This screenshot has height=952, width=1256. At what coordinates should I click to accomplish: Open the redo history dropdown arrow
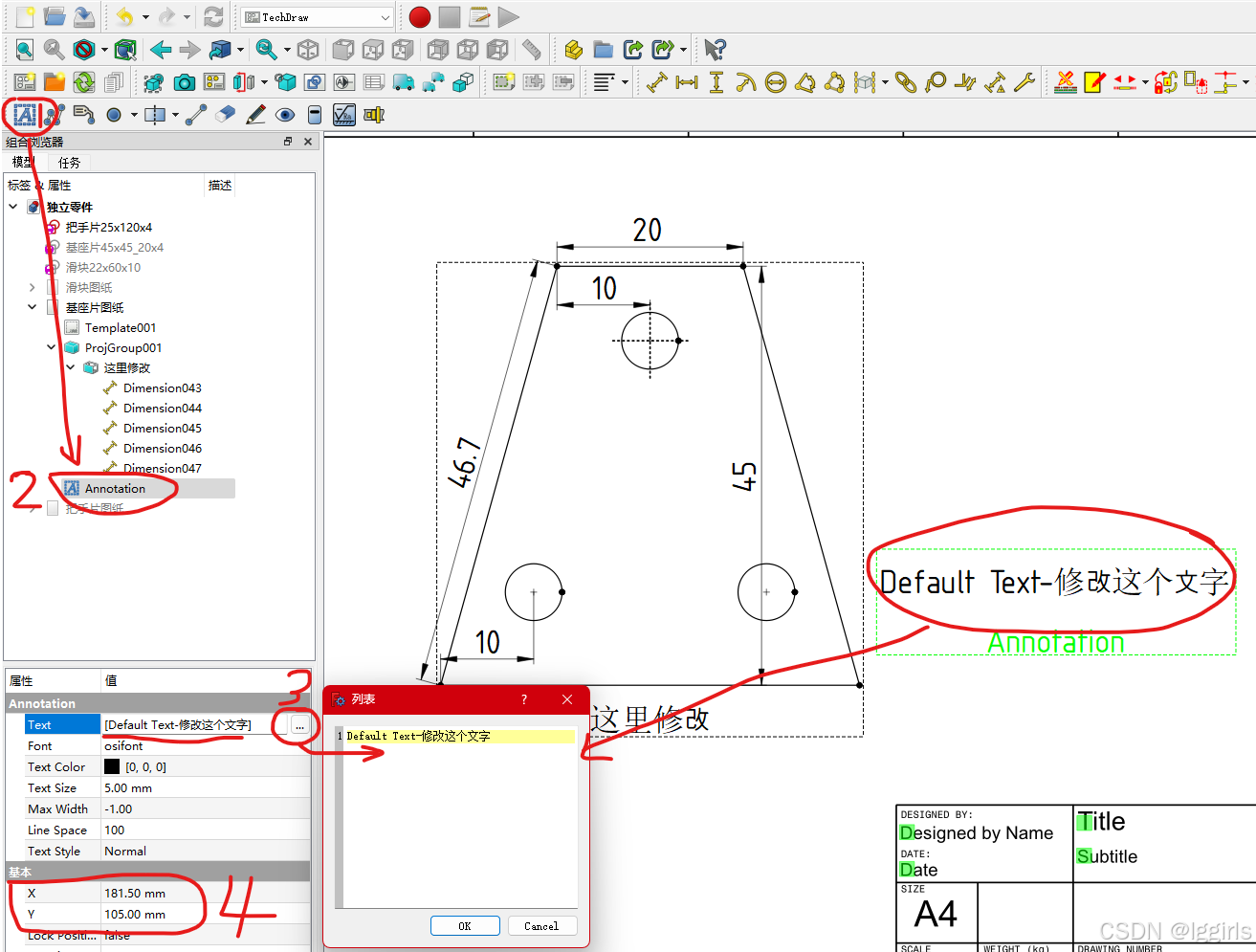point(187,17)
